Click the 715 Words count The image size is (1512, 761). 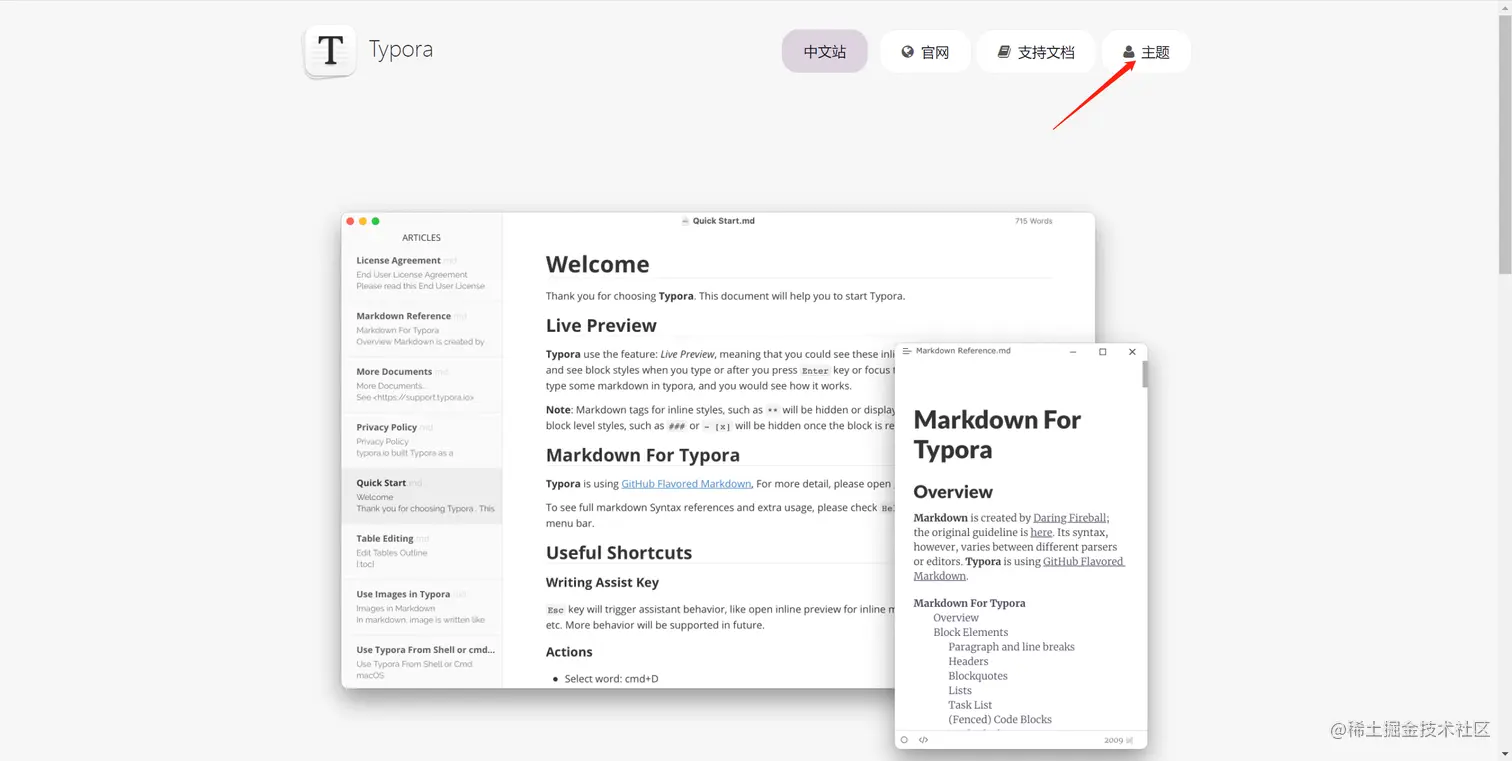pos(1033,221)
